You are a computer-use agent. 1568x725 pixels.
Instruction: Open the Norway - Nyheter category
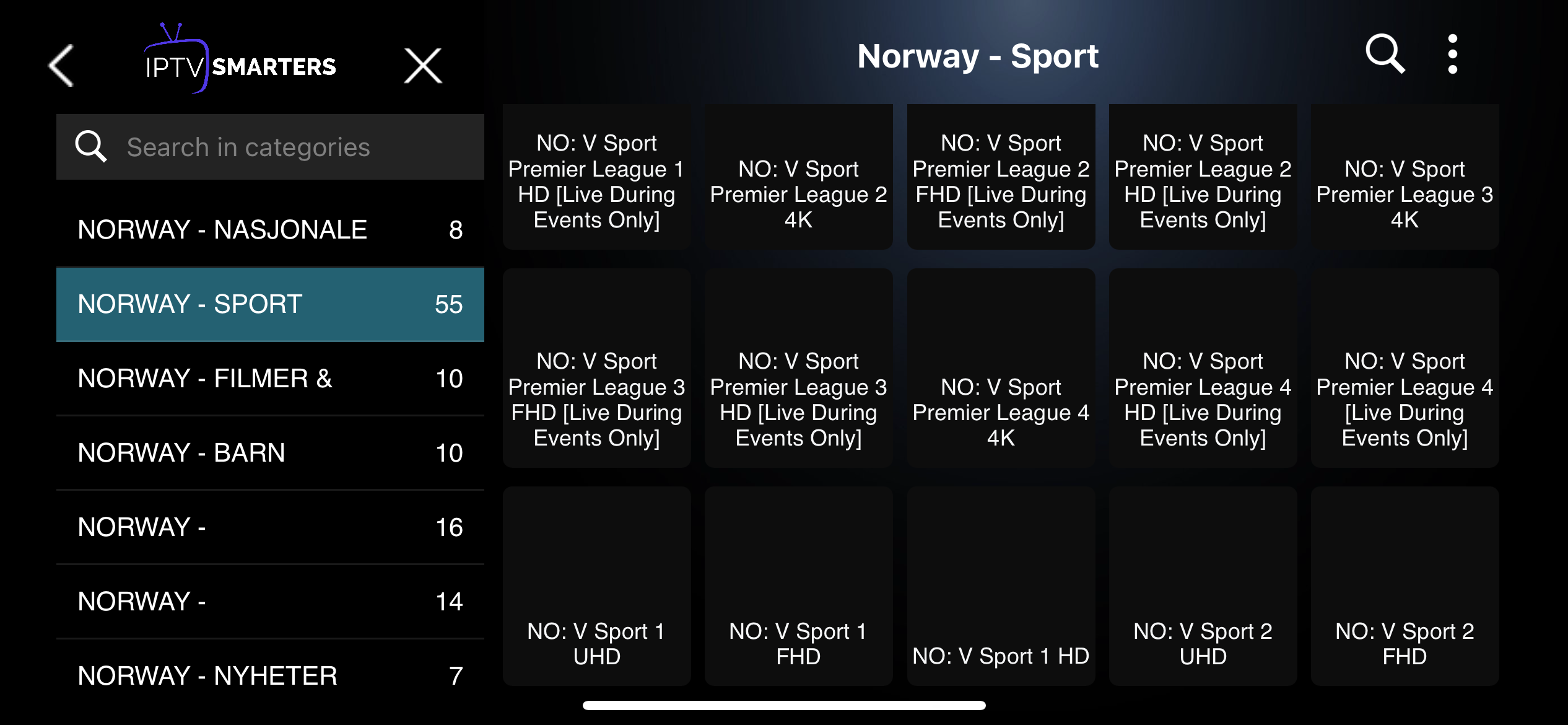(x=270, y=676)
